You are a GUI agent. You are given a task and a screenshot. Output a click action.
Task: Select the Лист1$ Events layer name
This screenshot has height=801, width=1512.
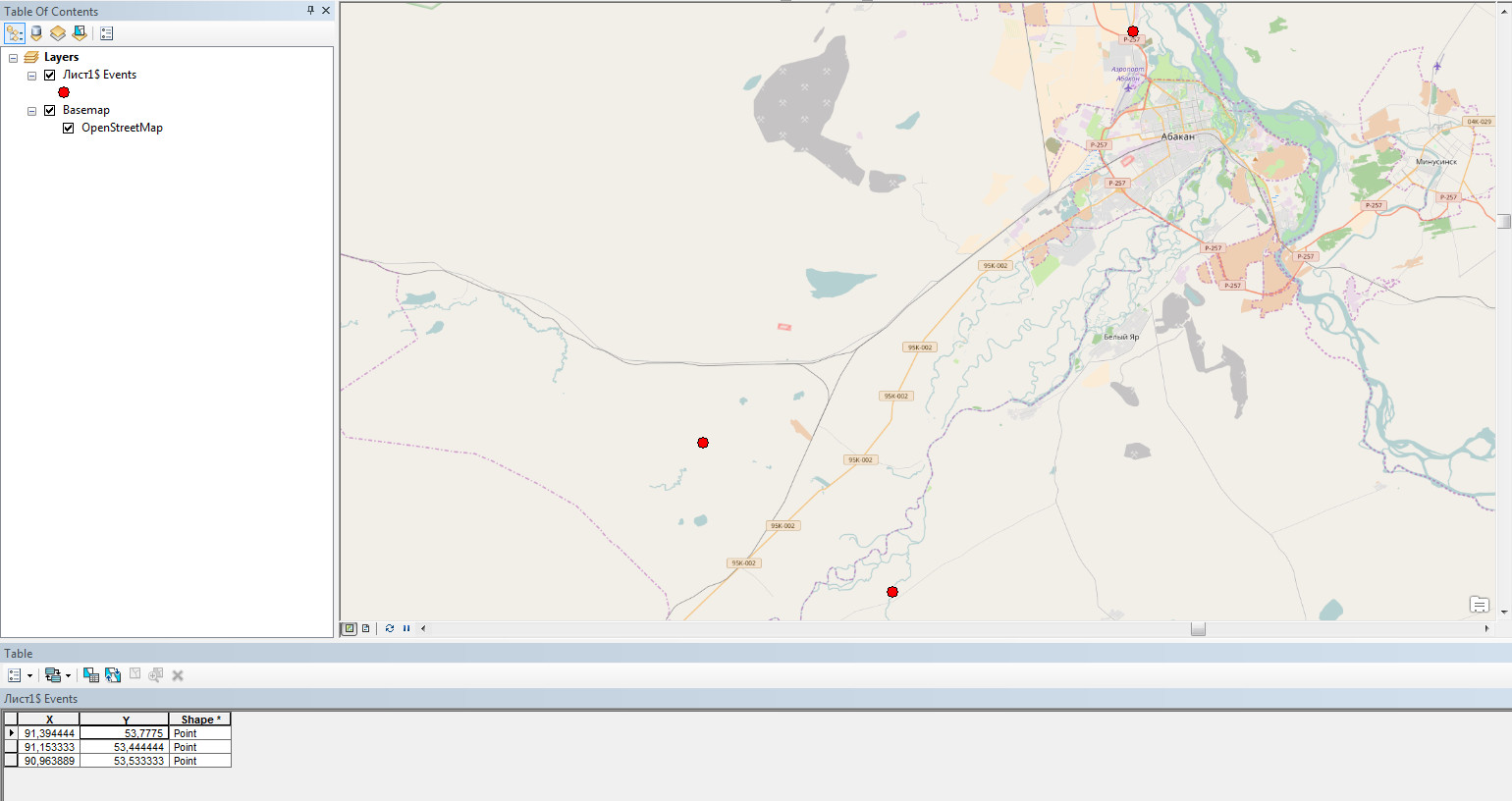click(x=99, y=75)
